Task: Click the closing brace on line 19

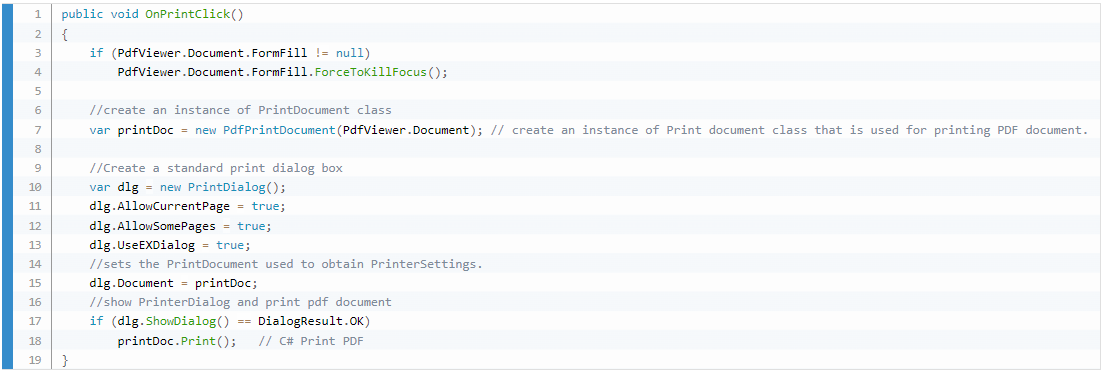Action: click(65, 360)
